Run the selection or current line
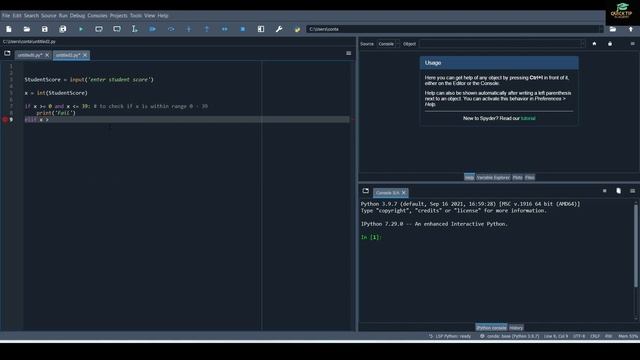This screenshot has height=360, width=640. click(x=135, y=29)
